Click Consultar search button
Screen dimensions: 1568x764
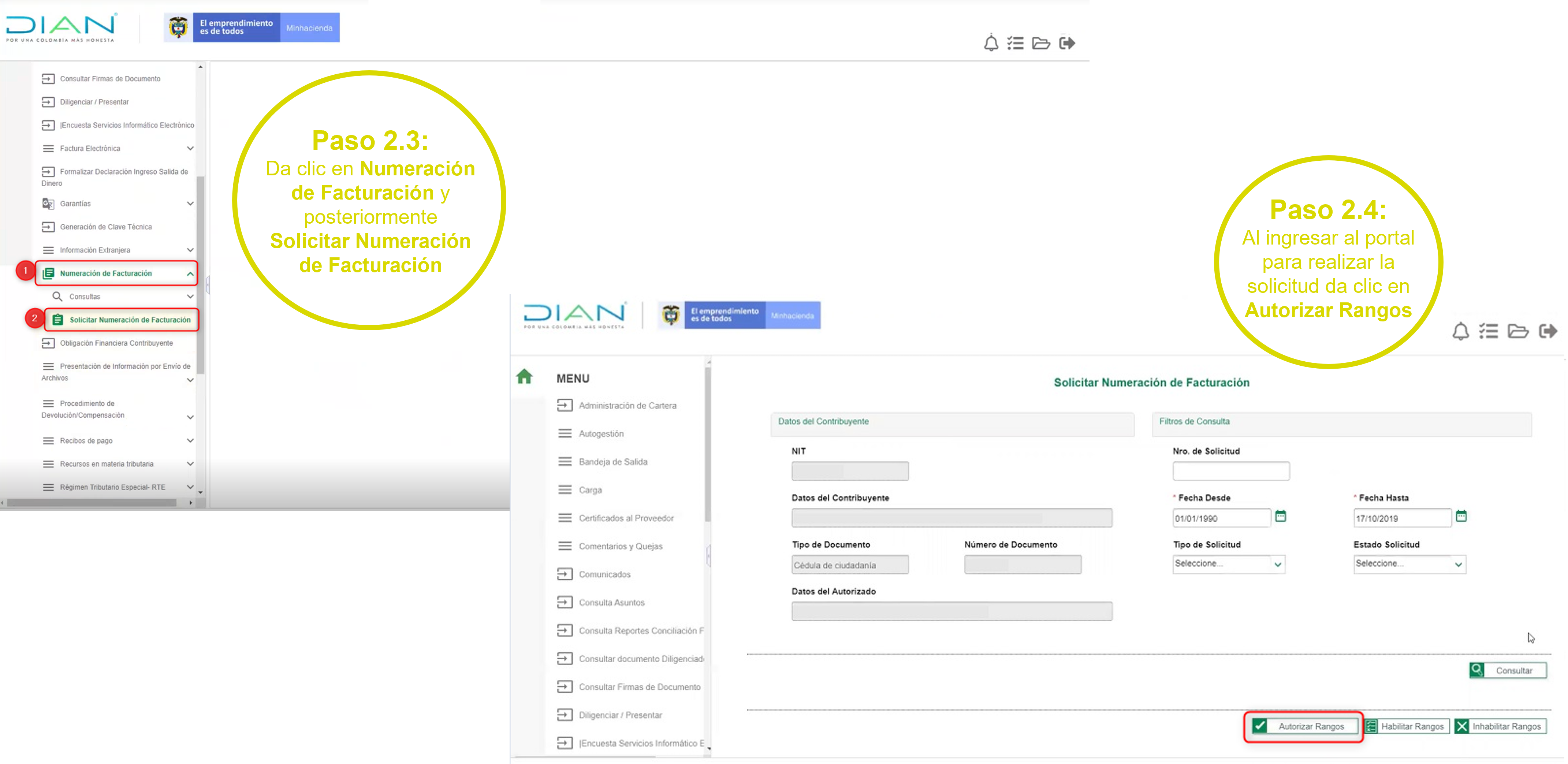click(x=1508, y=670)
